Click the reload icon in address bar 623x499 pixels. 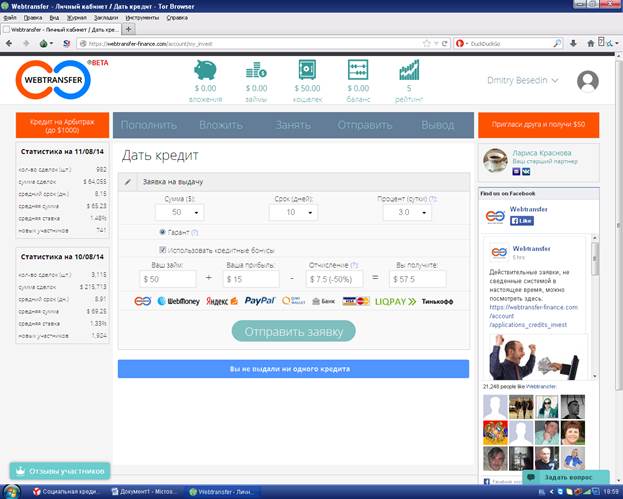point(445,43)
